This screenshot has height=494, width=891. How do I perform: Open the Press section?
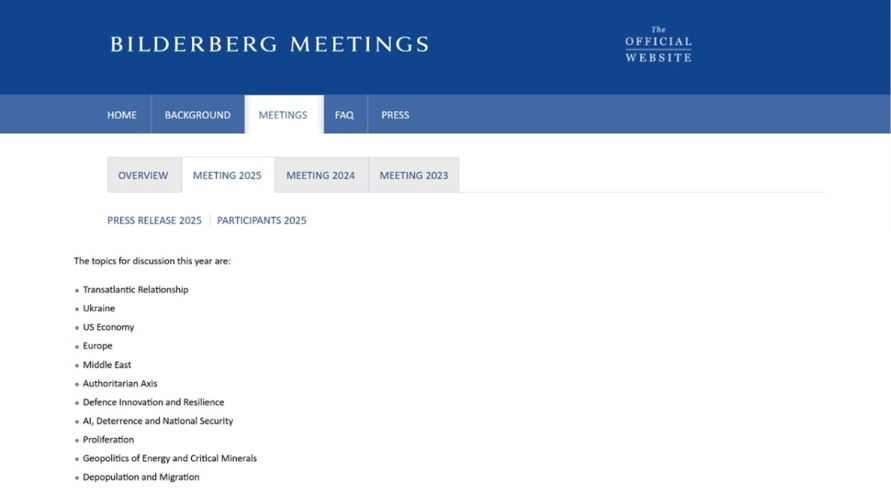tap(395, 115)
